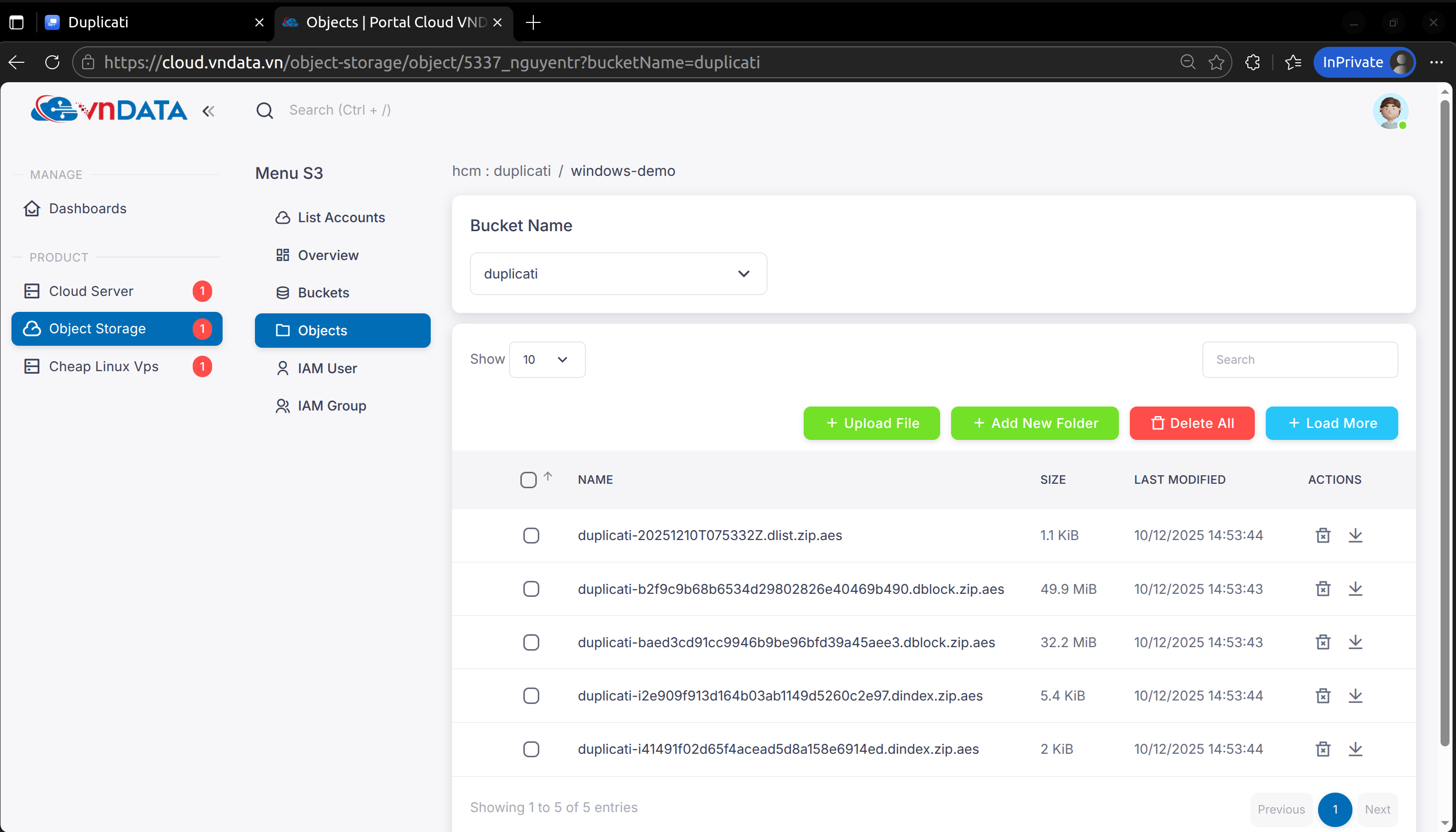Click the Upload File button

pos(871,423)
